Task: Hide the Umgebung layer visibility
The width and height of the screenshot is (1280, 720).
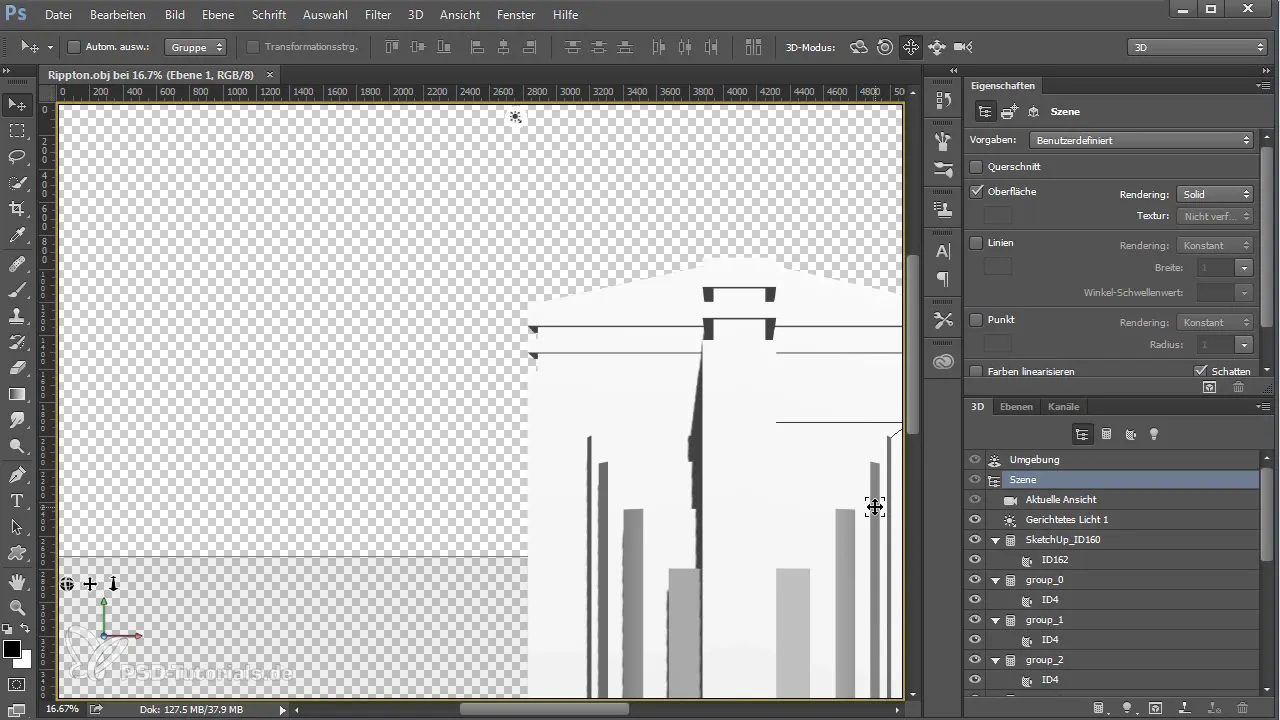Action: pos(975,460)
